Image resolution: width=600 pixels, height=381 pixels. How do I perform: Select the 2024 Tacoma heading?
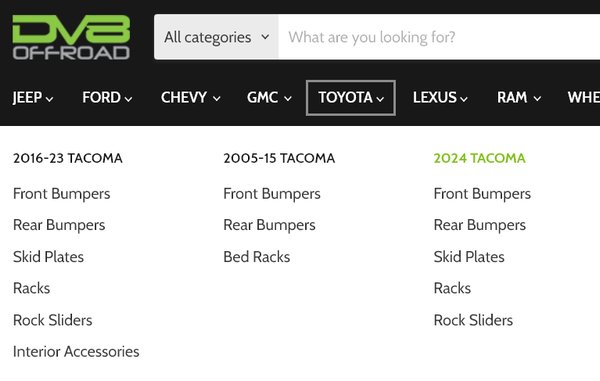[479, 158]
